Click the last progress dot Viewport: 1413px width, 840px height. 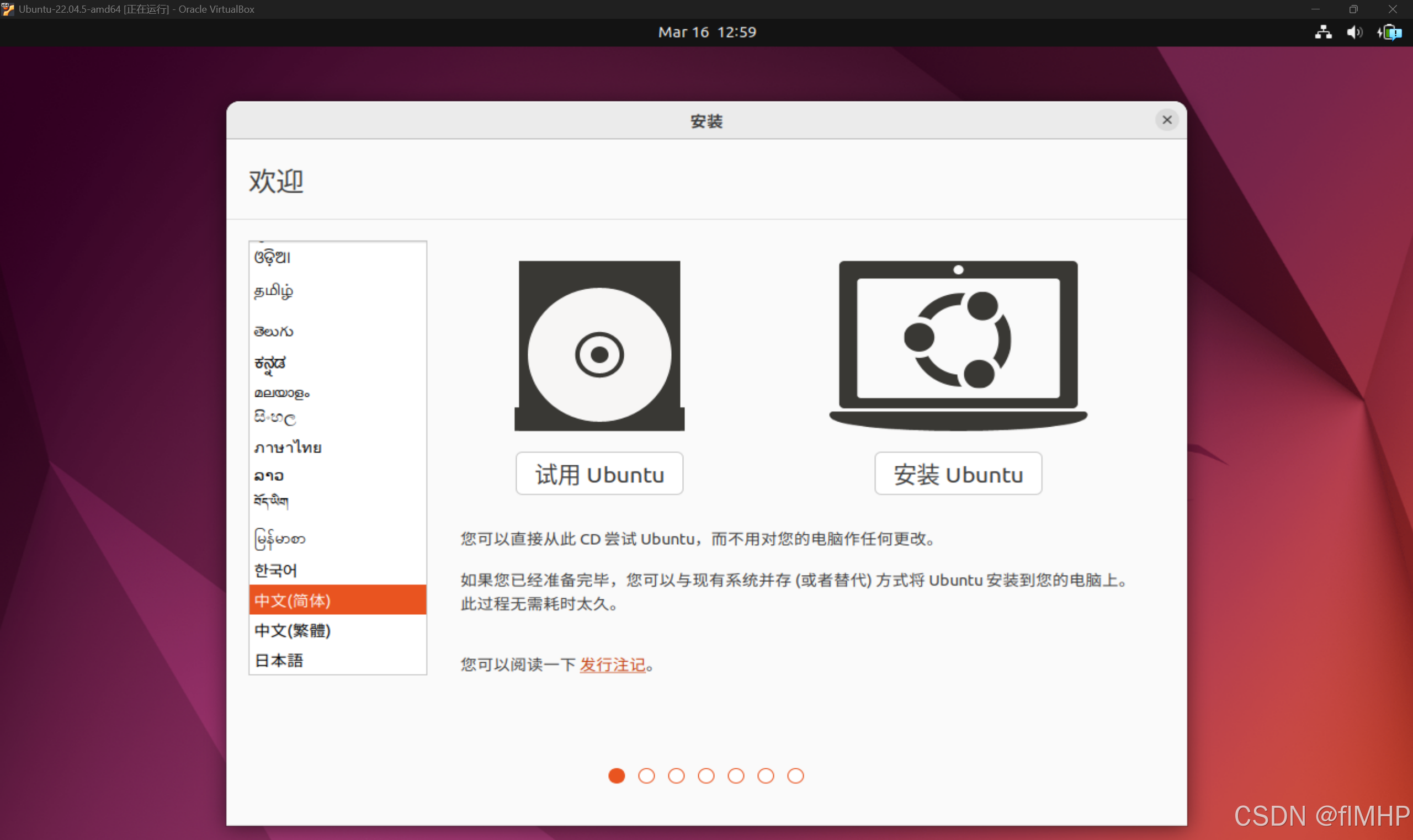[x=795, y=775]
